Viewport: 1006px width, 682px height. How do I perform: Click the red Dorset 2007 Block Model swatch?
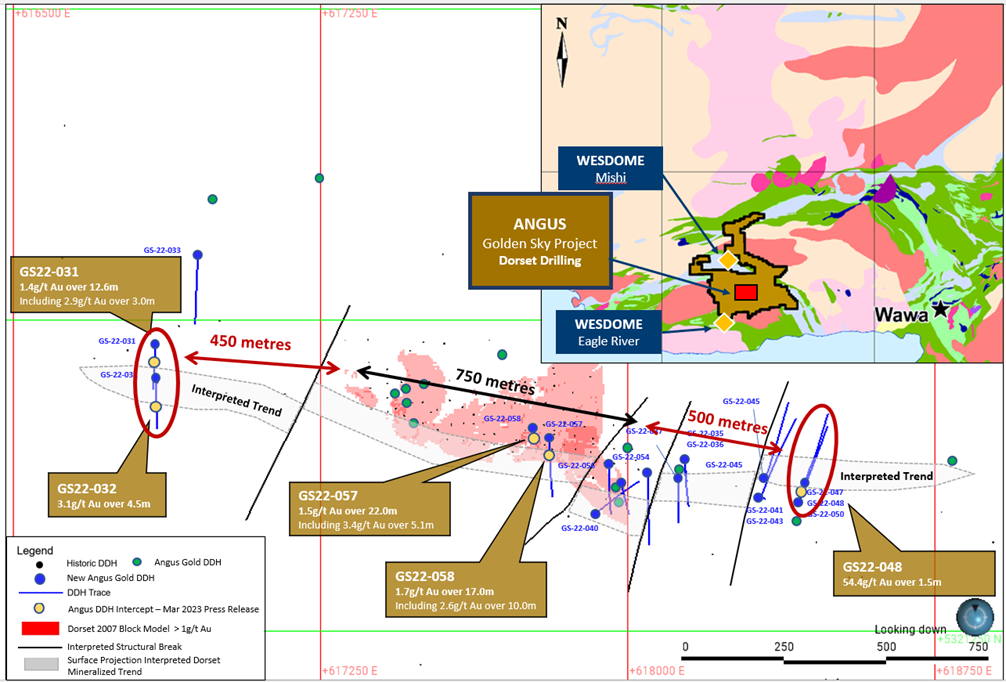coord(40,630)
